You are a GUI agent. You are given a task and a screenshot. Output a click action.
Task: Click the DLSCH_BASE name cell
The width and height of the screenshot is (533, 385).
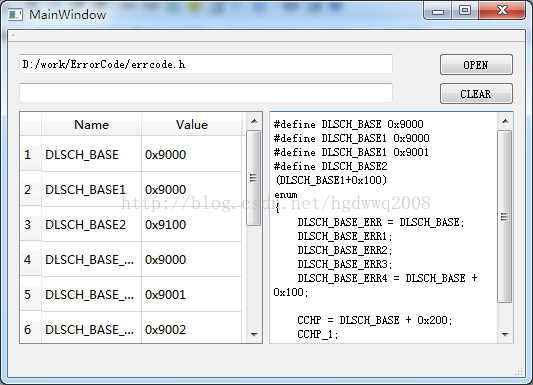[x=91, y=155]
